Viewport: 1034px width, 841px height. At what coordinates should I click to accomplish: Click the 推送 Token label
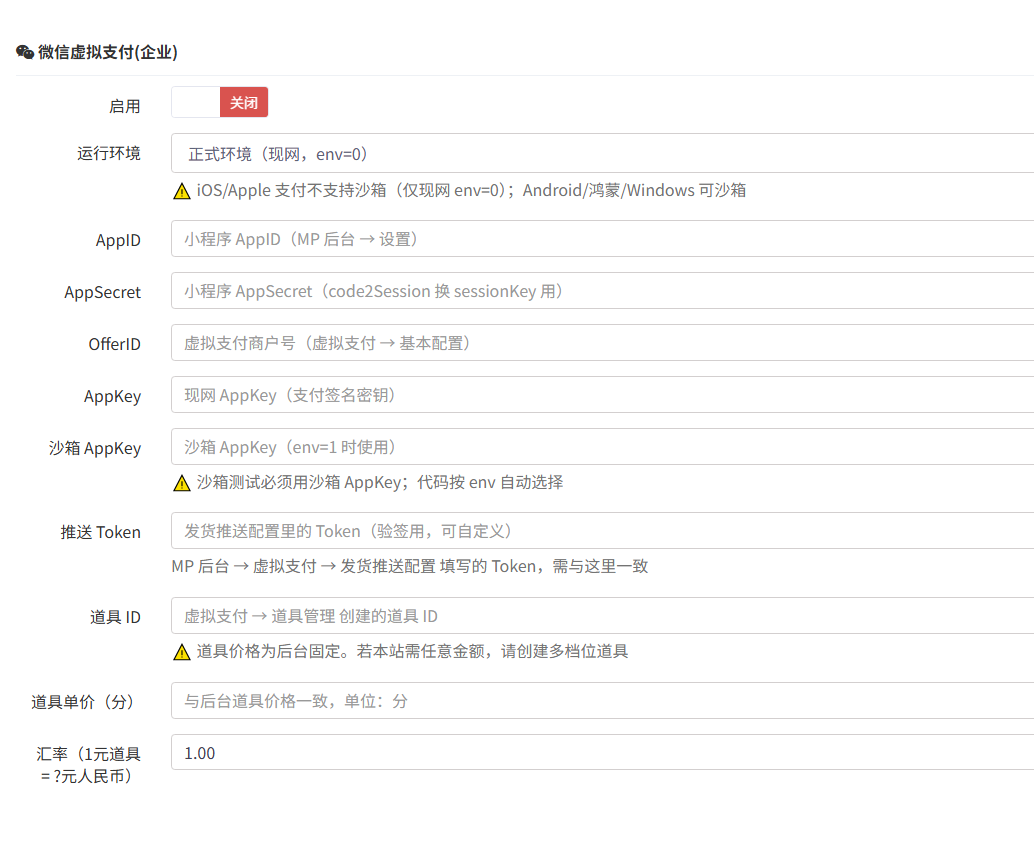click(101, 532)
